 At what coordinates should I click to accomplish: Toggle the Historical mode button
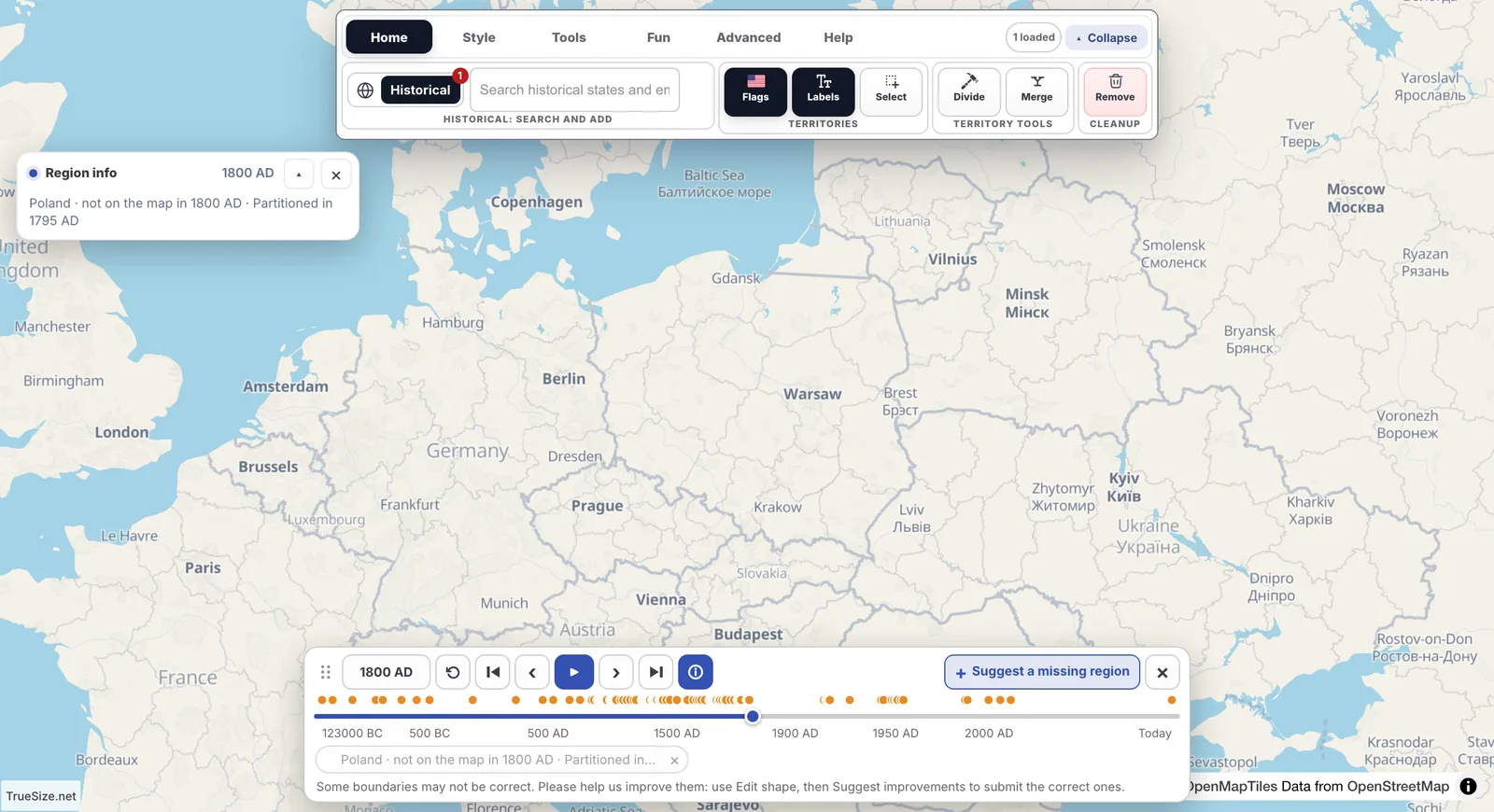[420, 91]
